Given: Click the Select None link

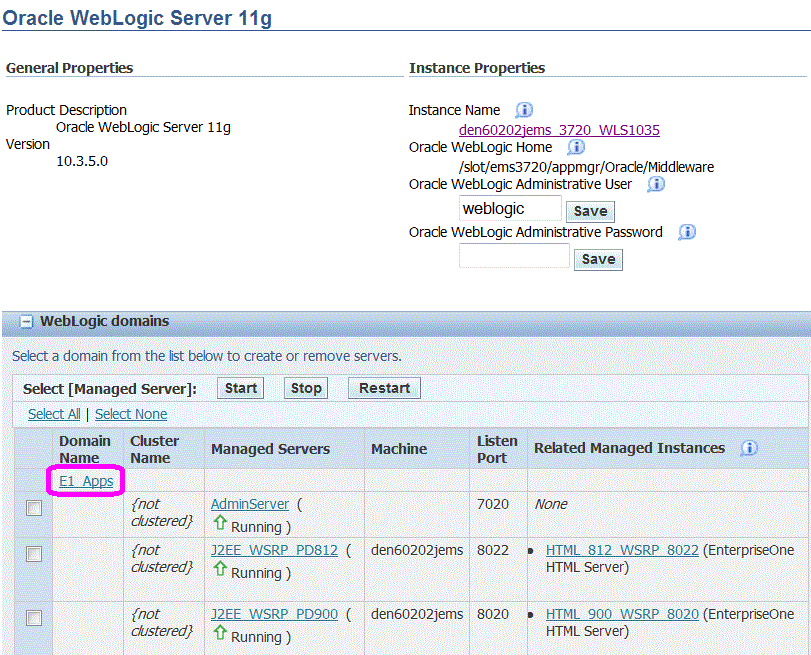Looking at the screenshot, I should point(131,414).
